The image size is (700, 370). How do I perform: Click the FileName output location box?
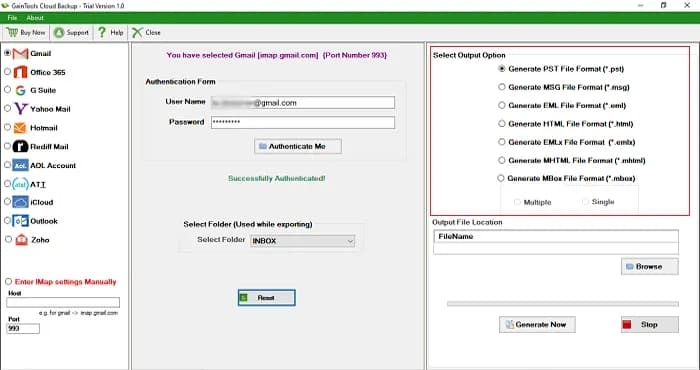[556, 242]
